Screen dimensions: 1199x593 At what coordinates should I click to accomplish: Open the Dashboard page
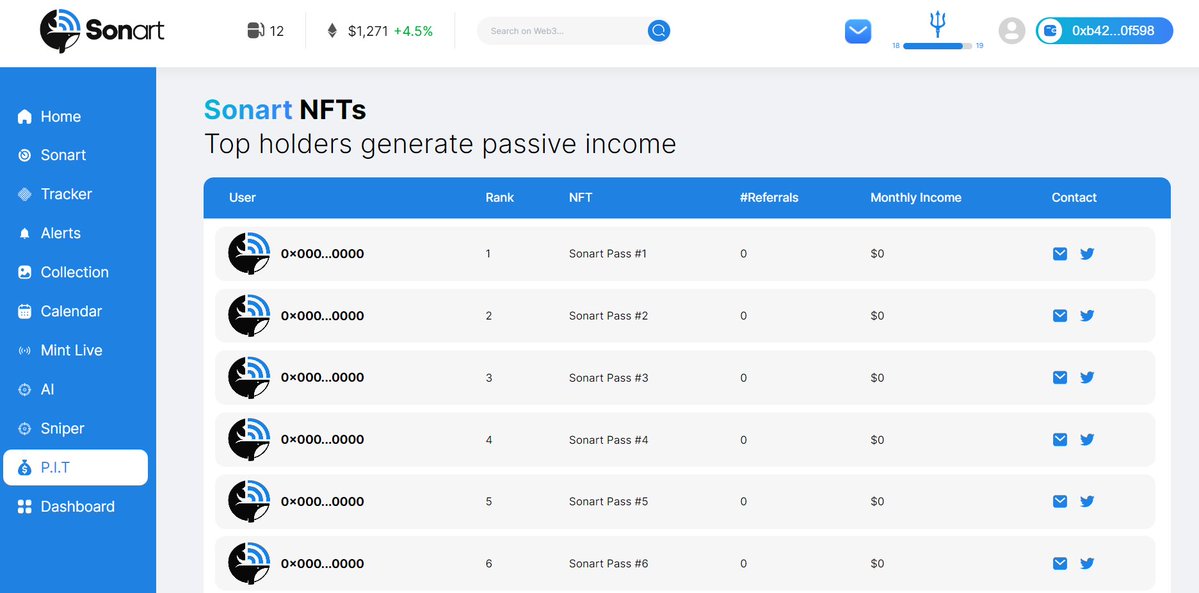[76, 507]
